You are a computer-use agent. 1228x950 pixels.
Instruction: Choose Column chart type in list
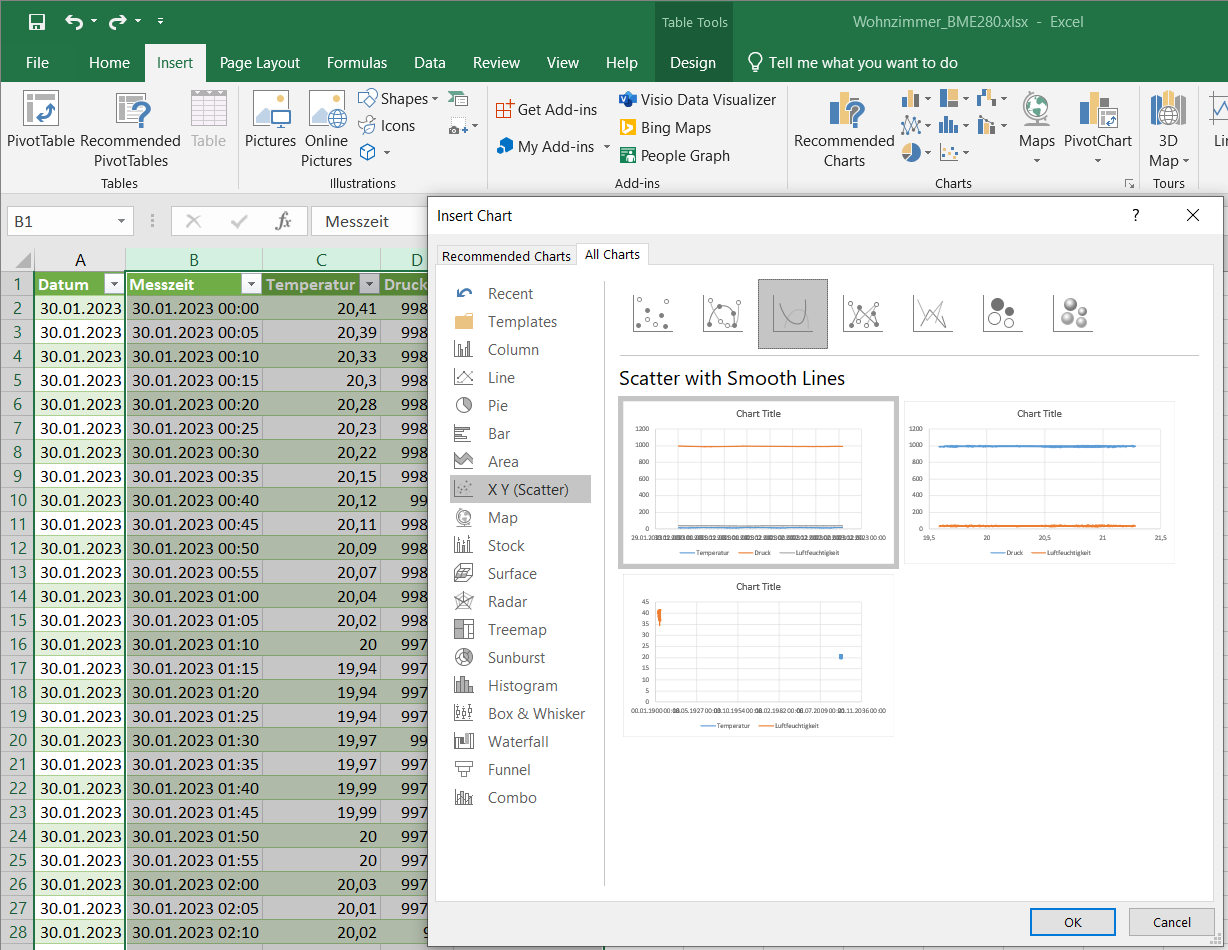point(520,349)
